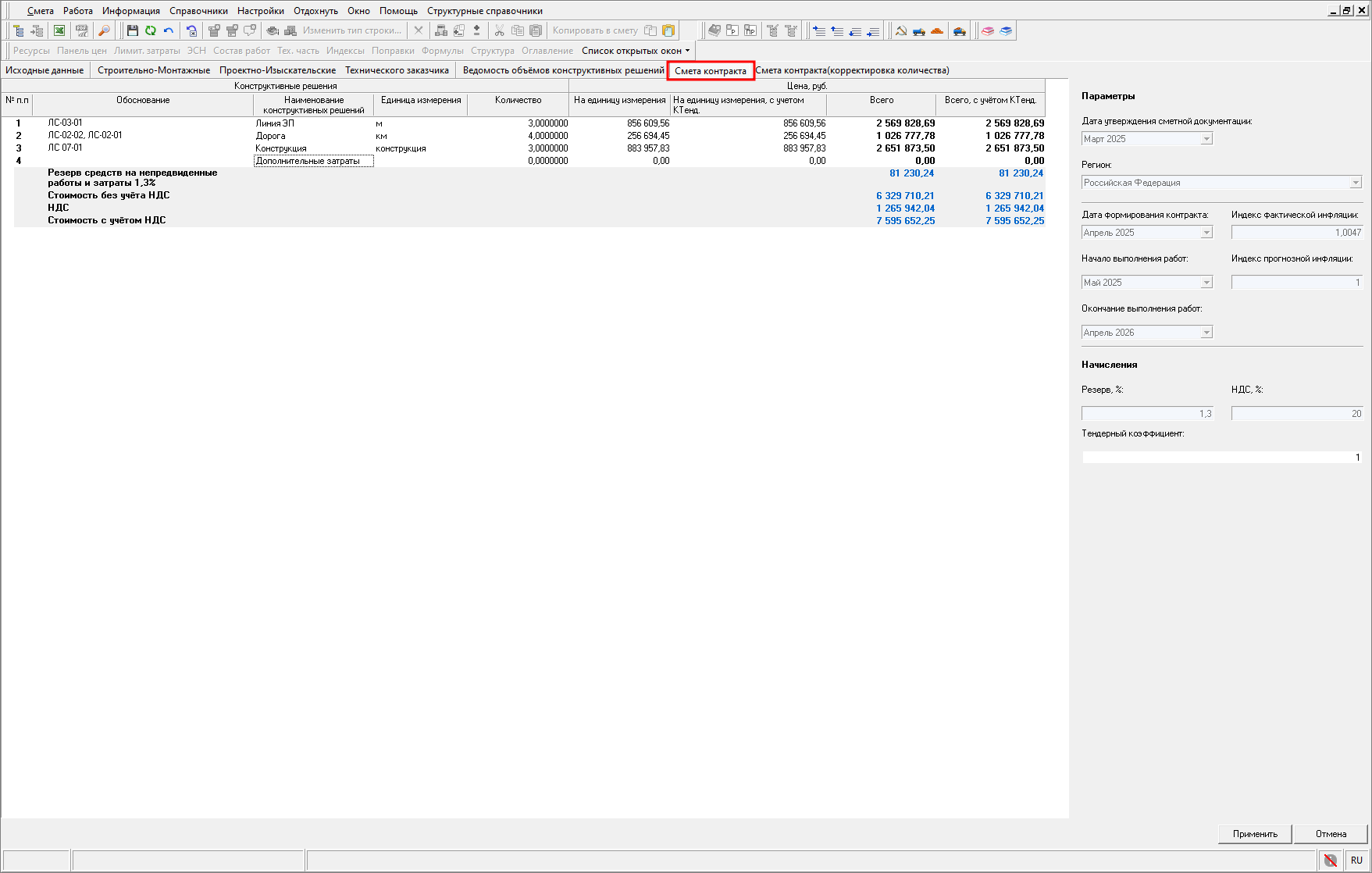This screenshot has height=873, width=1372.
Task: Switch to the Строительно-Монтажные tab
Action: pos(154,70)
